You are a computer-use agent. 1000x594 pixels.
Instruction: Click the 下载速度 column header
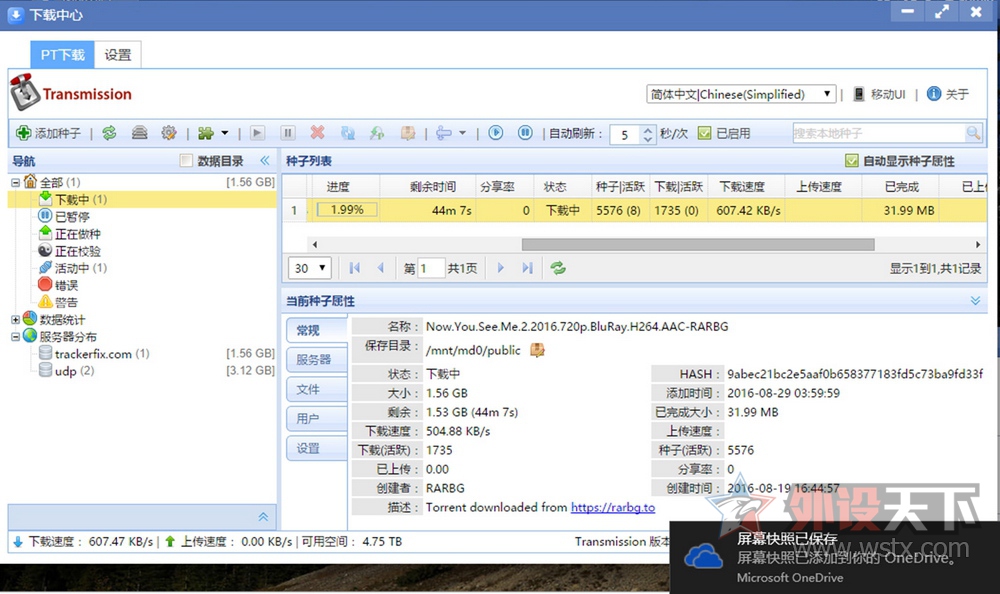pos(742,187)
